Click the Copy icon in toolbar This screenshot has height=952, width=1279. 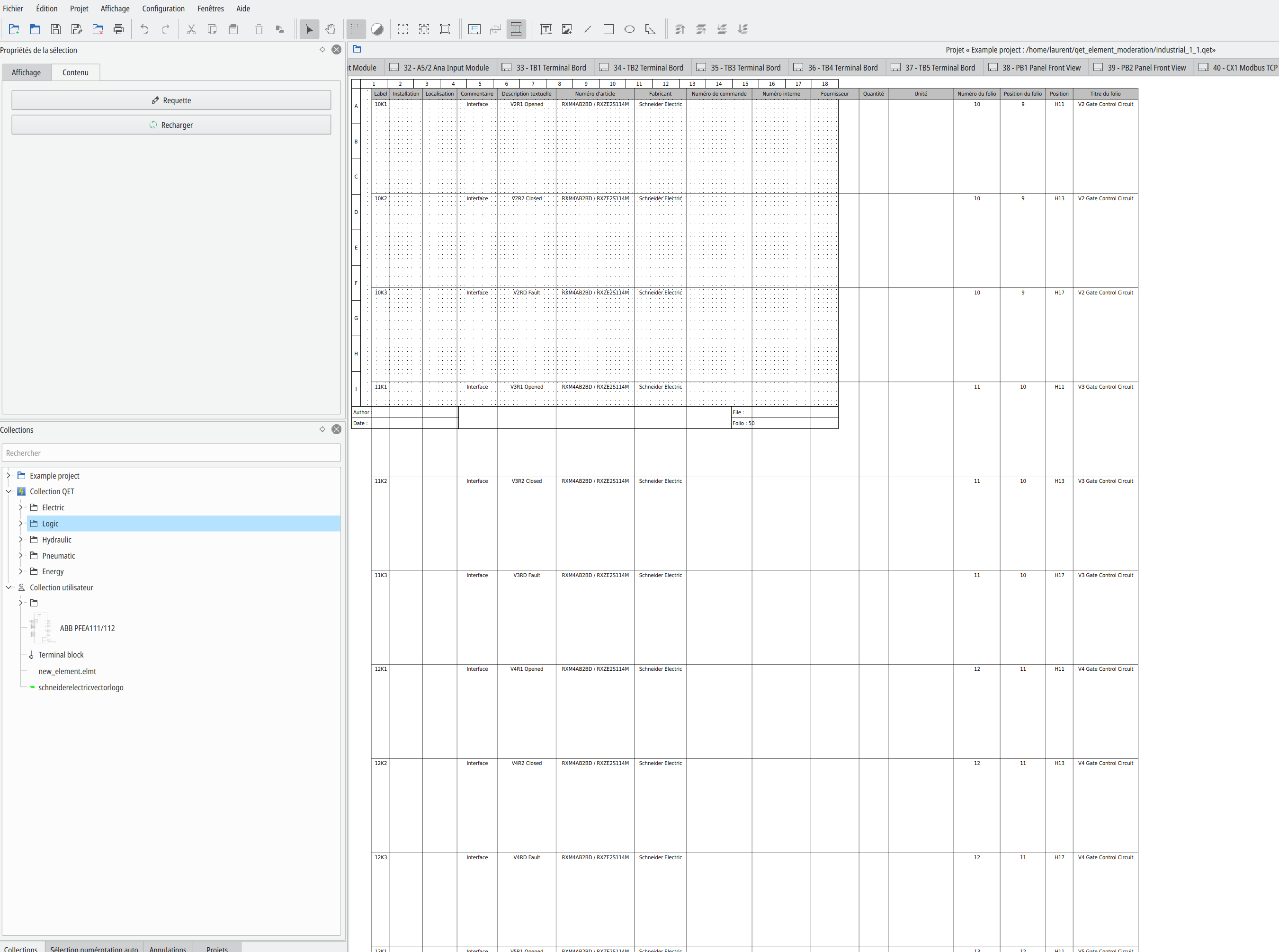pyautogui.click(x=212, y=29)
